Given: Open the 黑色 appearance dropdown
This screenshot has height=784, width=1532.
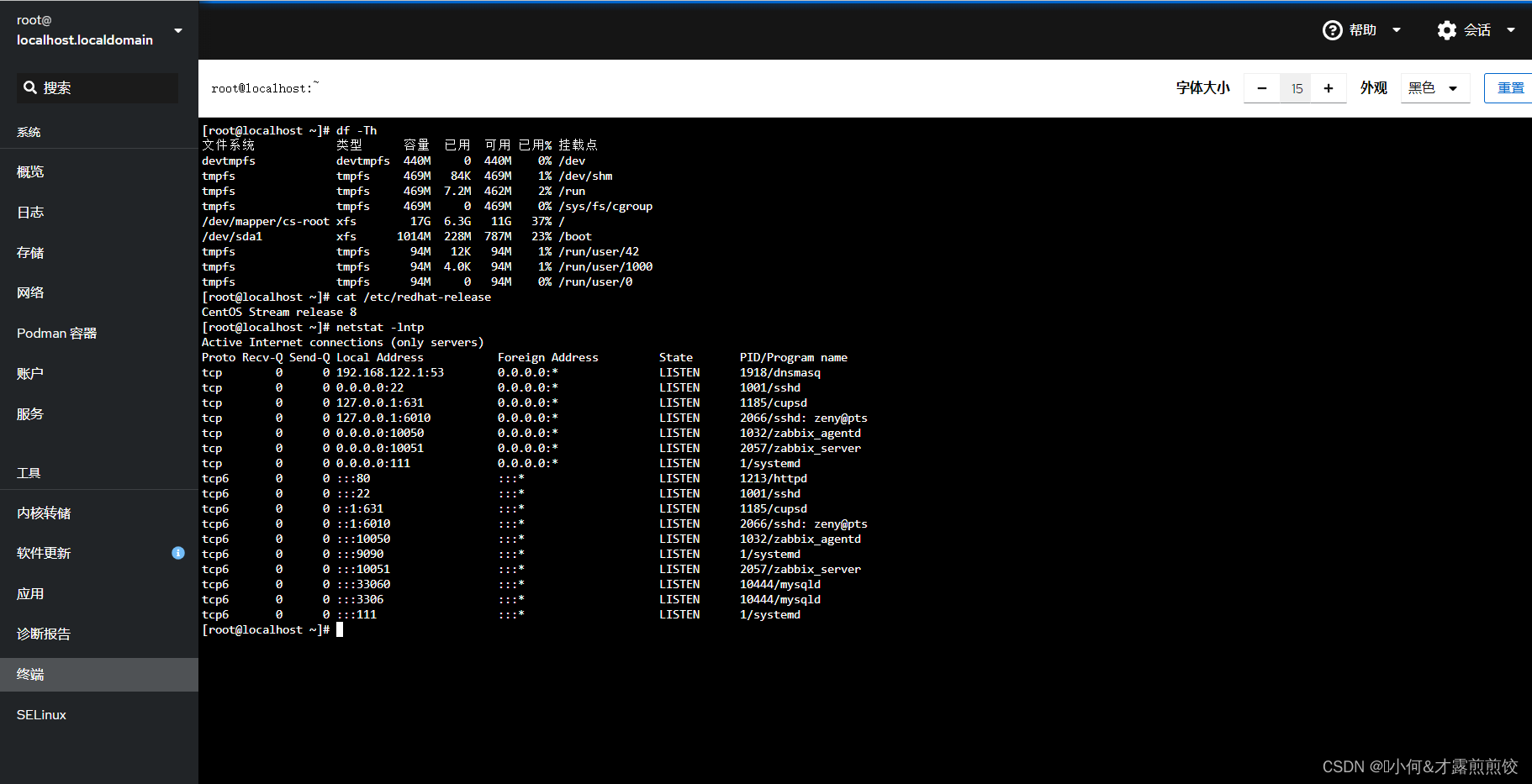Looking at the screenshot, I should pyautogui.click(x=1434, y=87).
